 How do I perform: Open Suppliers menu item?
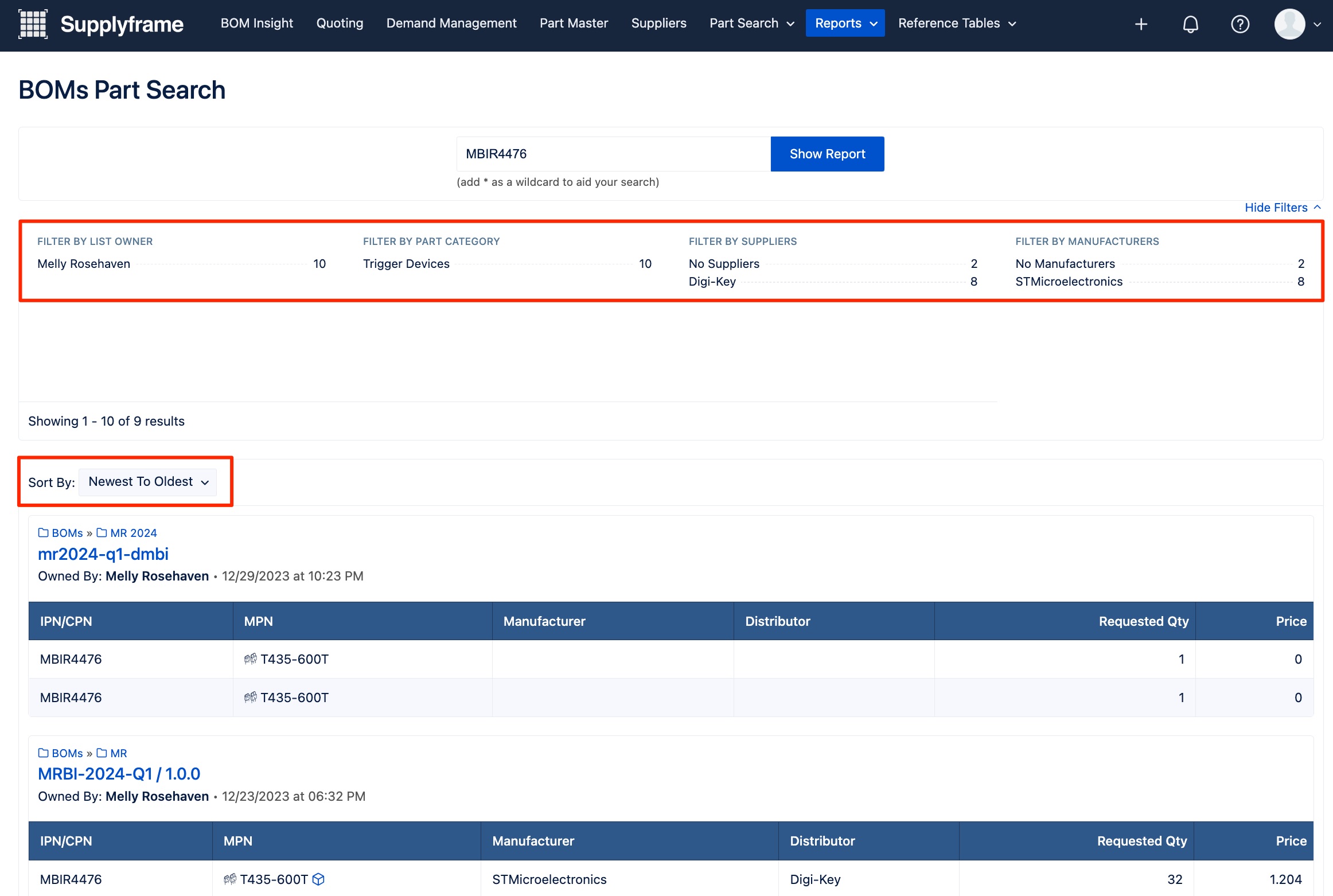coord(658,23)
